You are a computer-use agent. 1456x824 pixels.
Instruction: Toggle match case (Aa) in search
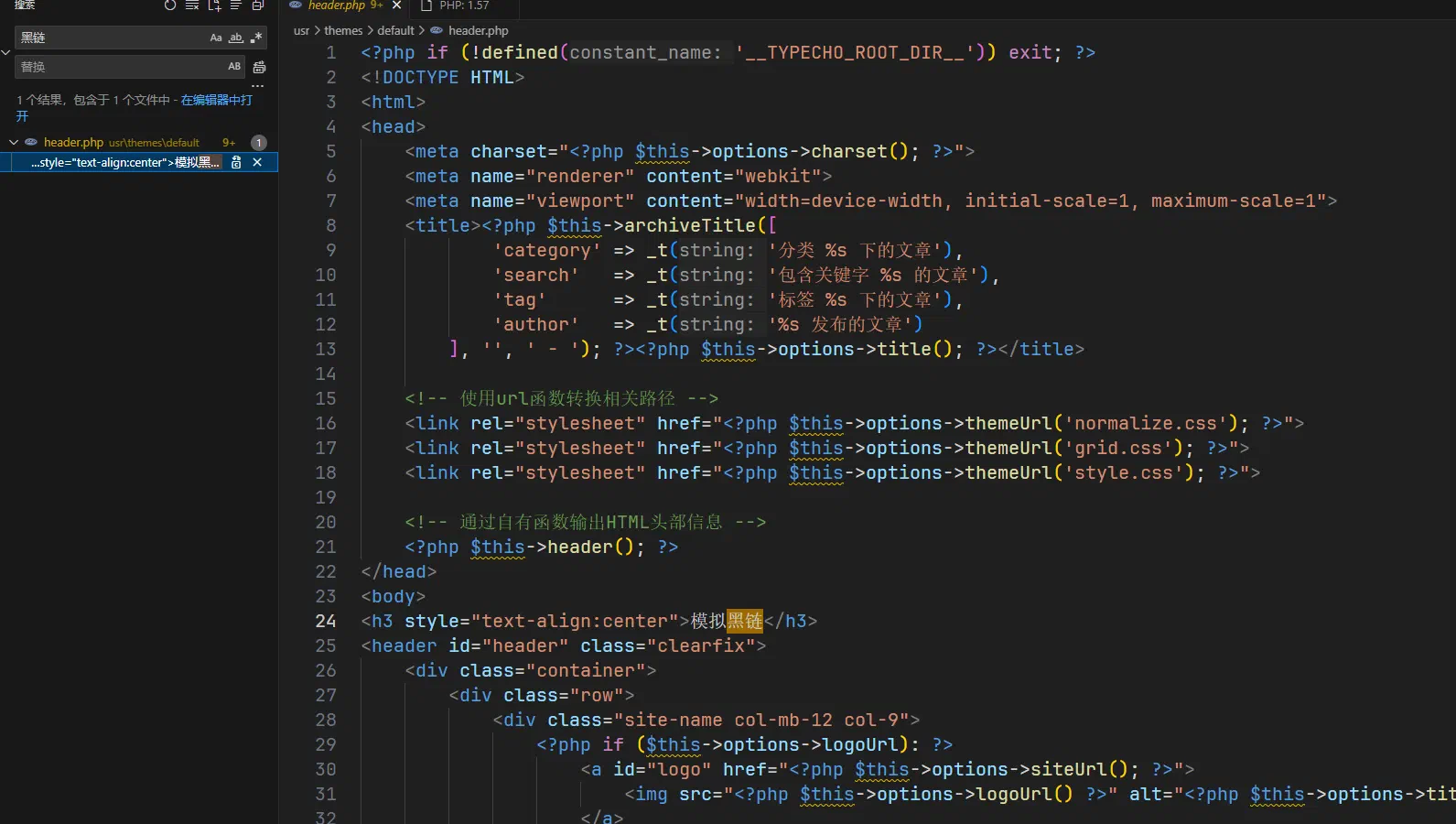[x=216, y=38]
